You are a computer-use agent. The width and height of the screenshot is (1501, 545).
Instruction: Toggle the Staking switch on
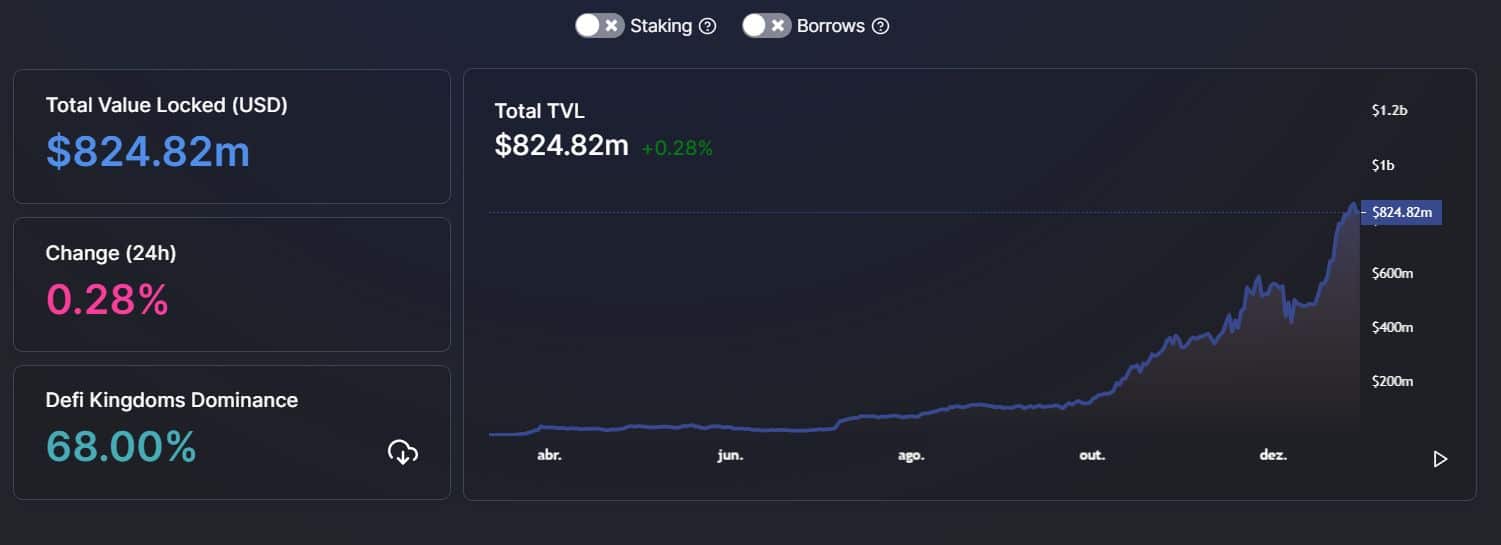point(600,26)
